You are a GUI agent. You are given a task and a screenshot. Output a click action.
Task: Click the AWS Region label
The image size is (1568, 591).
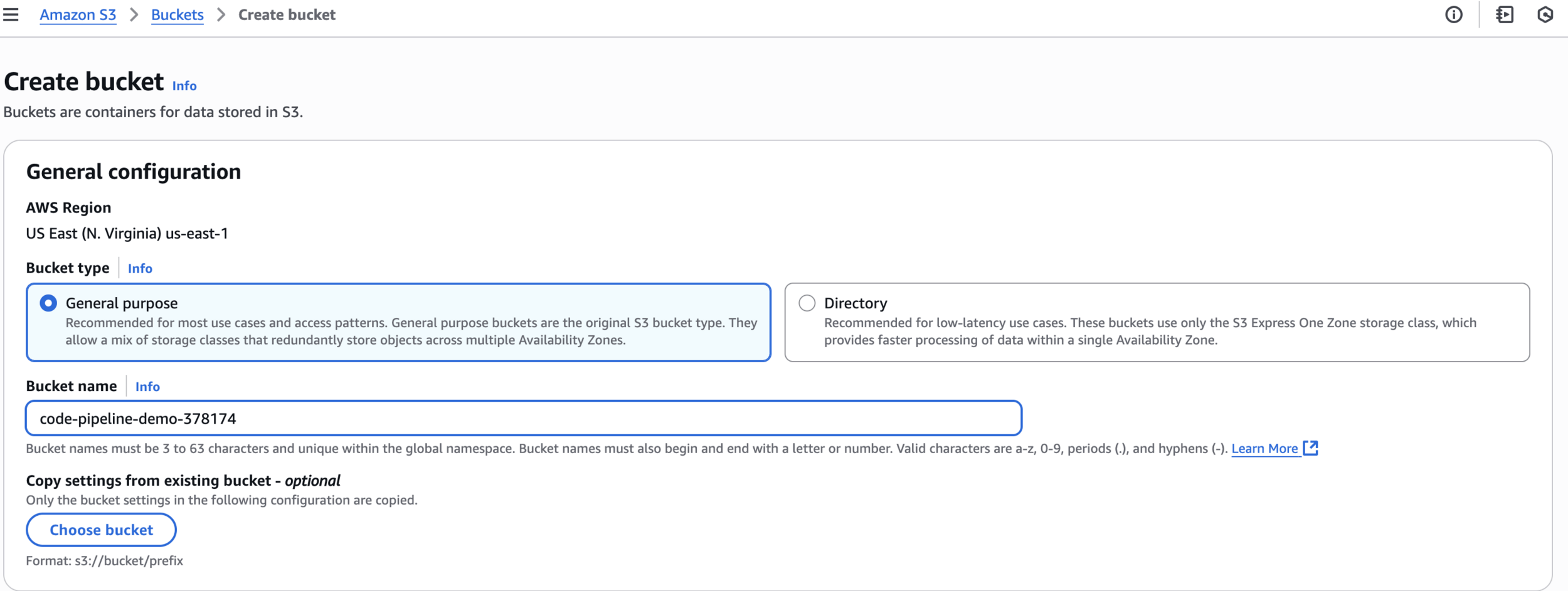pyautogui.click(x=68, y=207)
